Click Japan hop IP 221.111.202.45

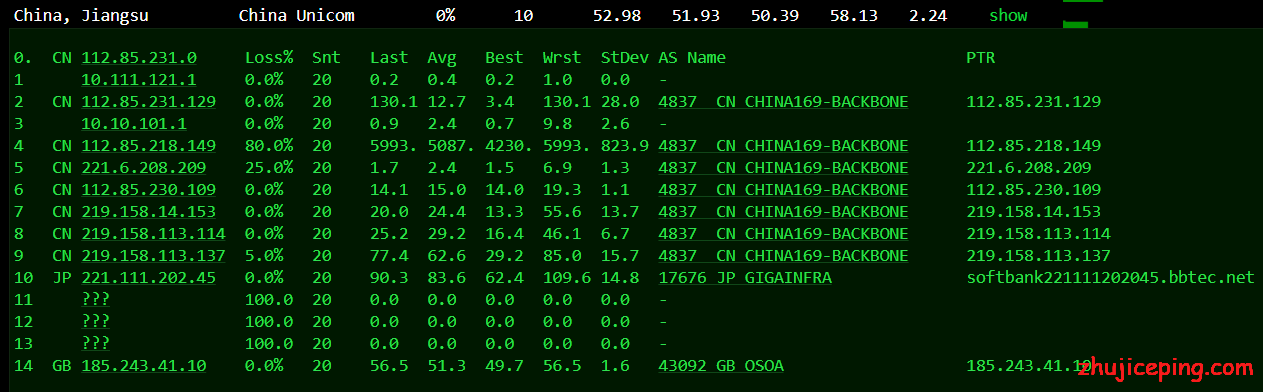[x=149, y=278]
